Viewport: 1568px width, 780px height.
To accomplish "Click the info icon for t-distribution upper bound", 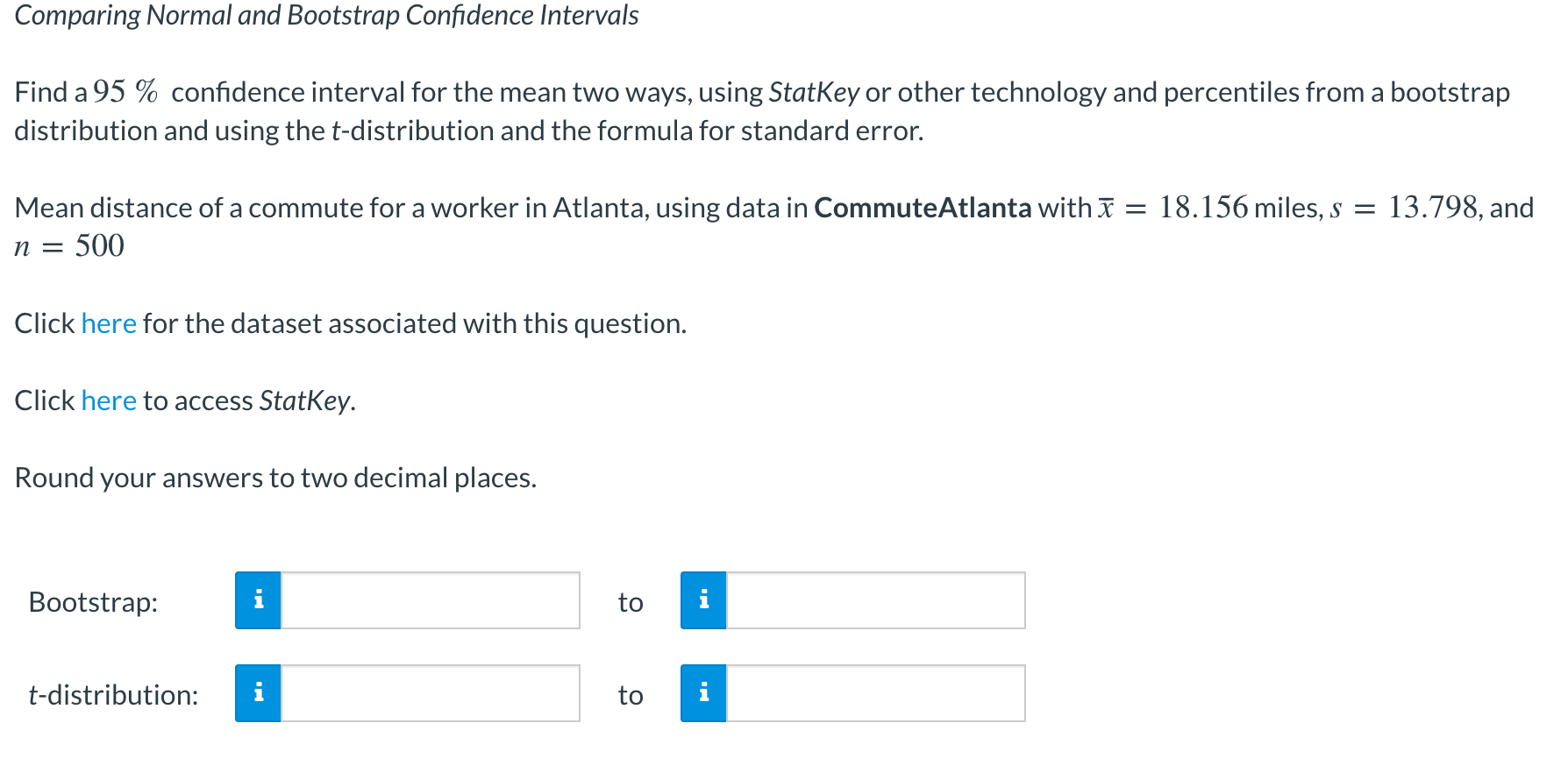I will tap(703, 694).
